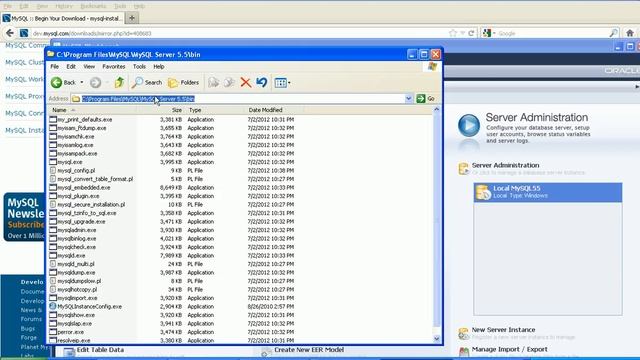The height and width of the screenshot is (360, 640).
Task: Click Edit Table Data in Workbench
Action: click(100, 350)
